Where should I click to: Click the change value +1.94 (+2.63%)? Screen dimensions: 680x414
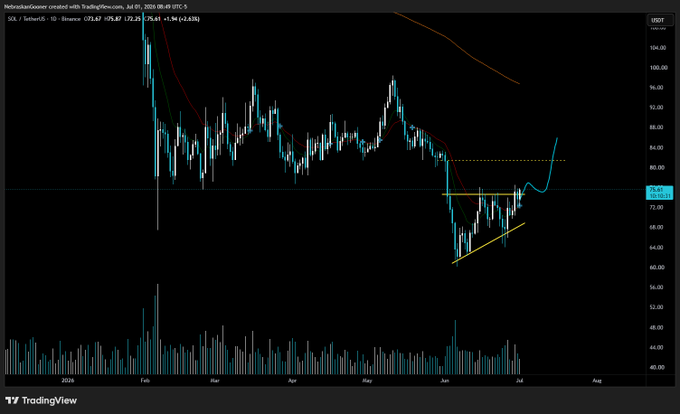tap(181, 19)
